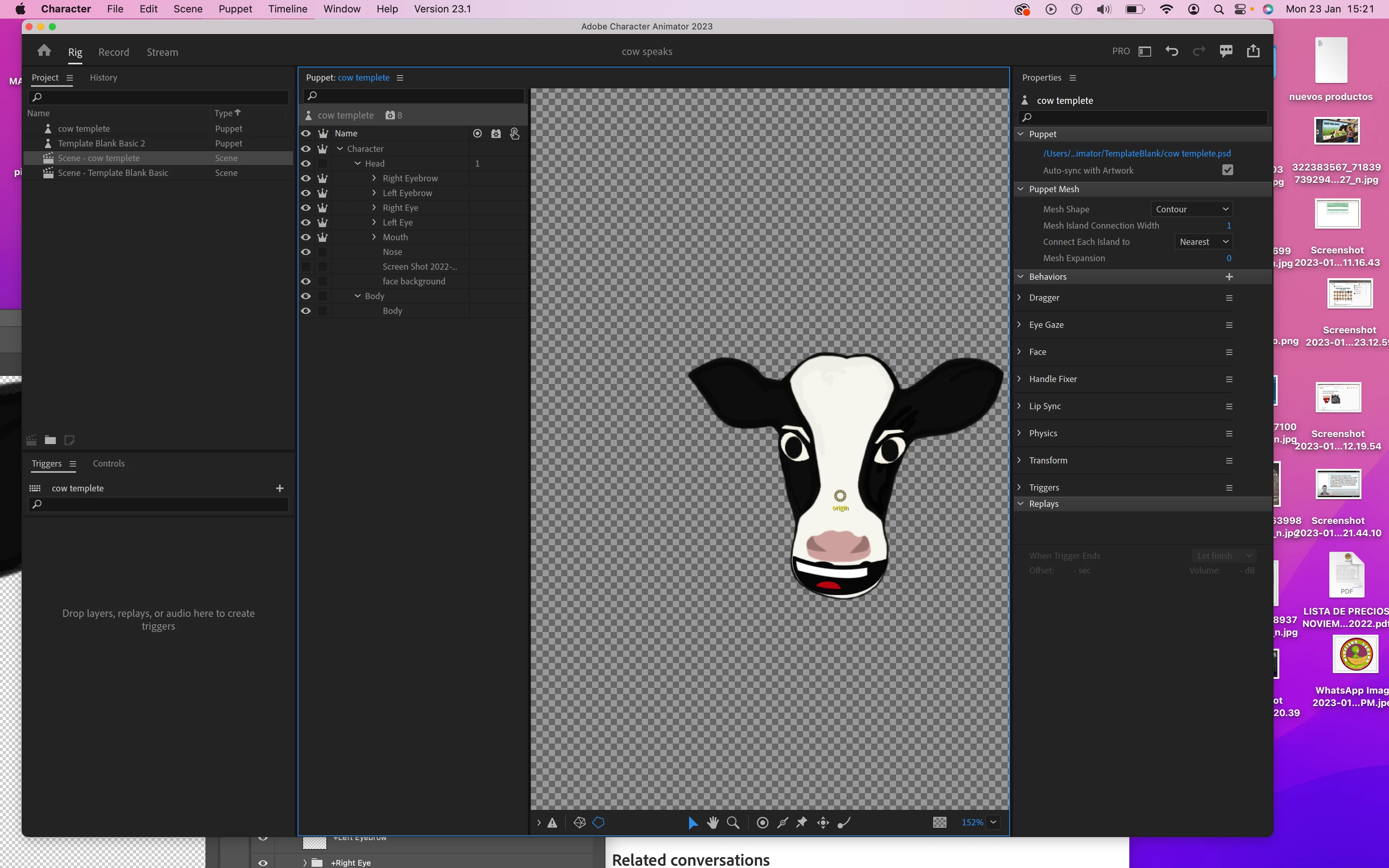Viewport: 1389px width, 868px height.
Task: Click the Dragger crosshair tool
Action: 822,822
